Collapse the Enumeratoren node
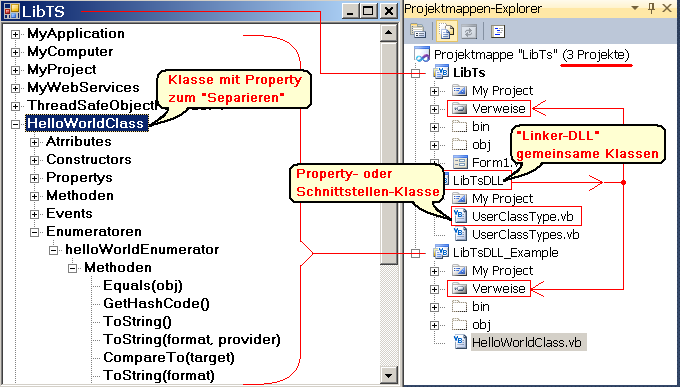 (x=34, y=233)
